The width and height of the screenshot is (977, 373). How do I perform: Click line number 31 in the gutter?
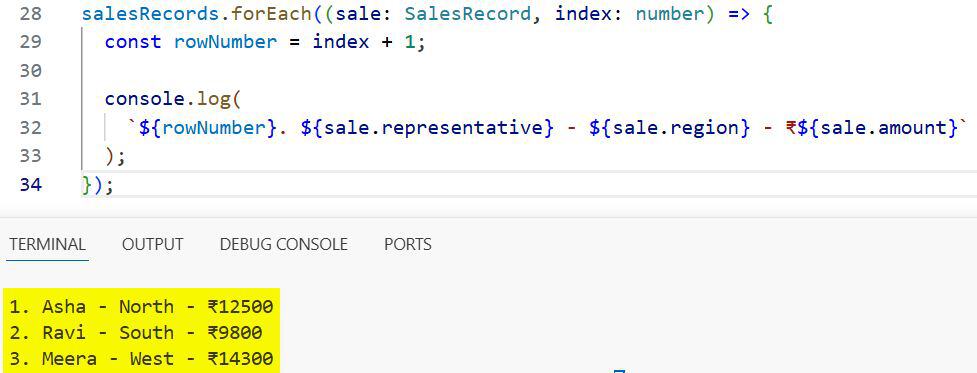click(x=31, y=99)
